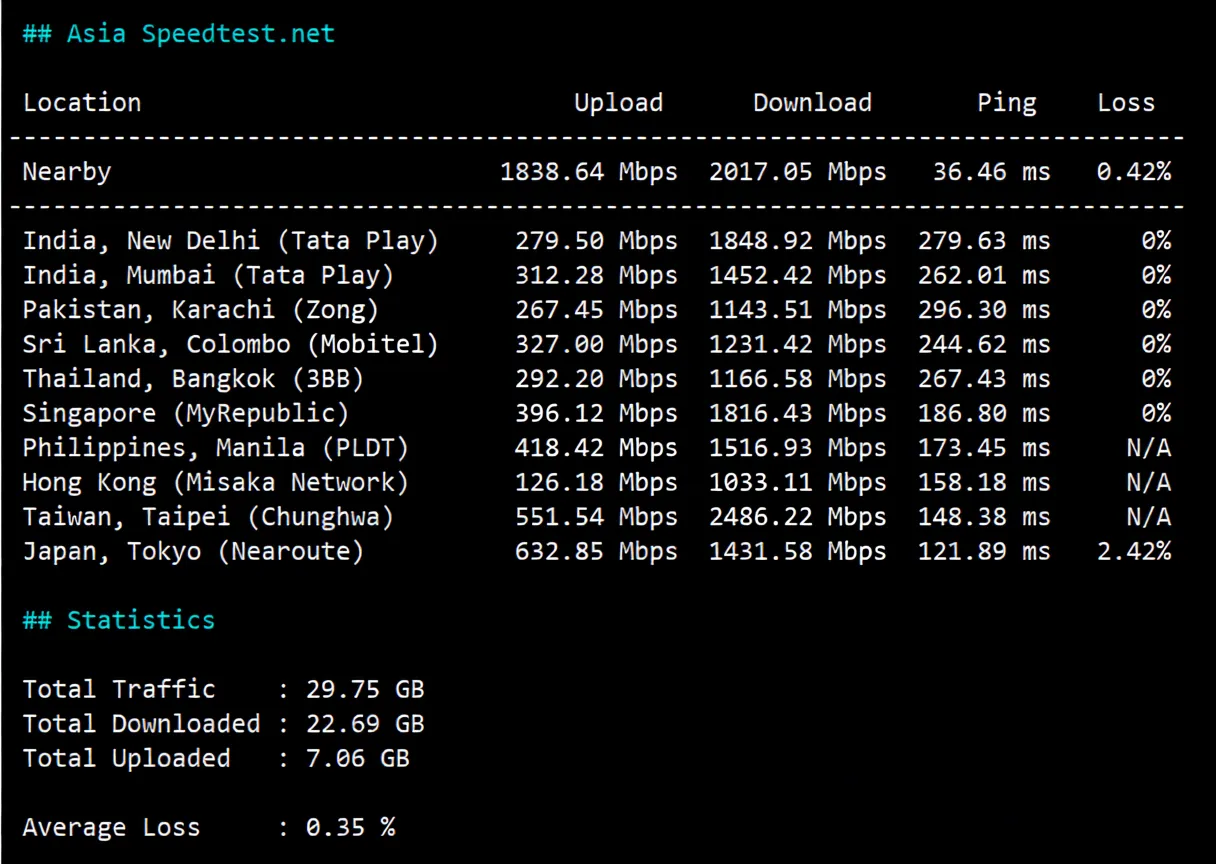
Task: Click the Upload column header
Action: click(x=618, y=102)
